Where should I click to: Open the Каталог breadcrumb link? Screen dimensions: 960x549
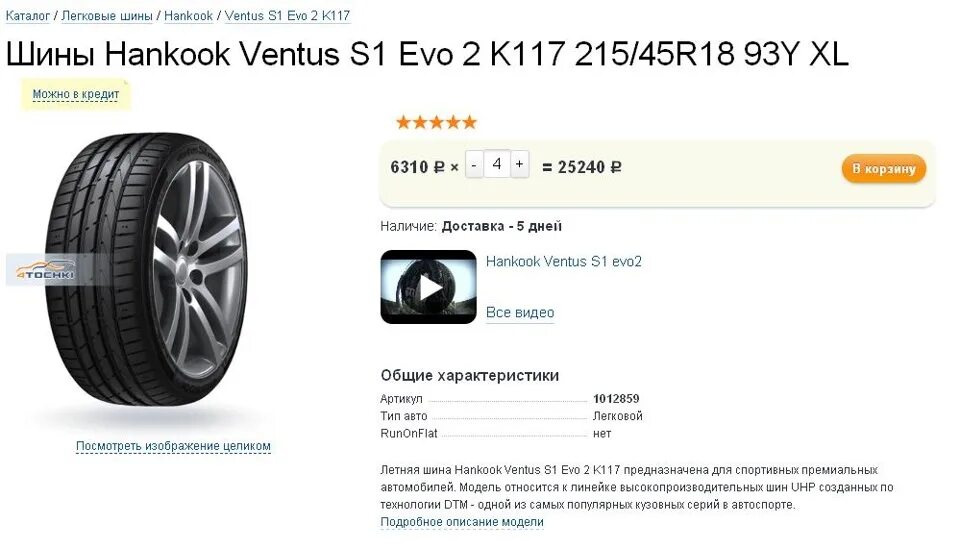coord(28,16)
